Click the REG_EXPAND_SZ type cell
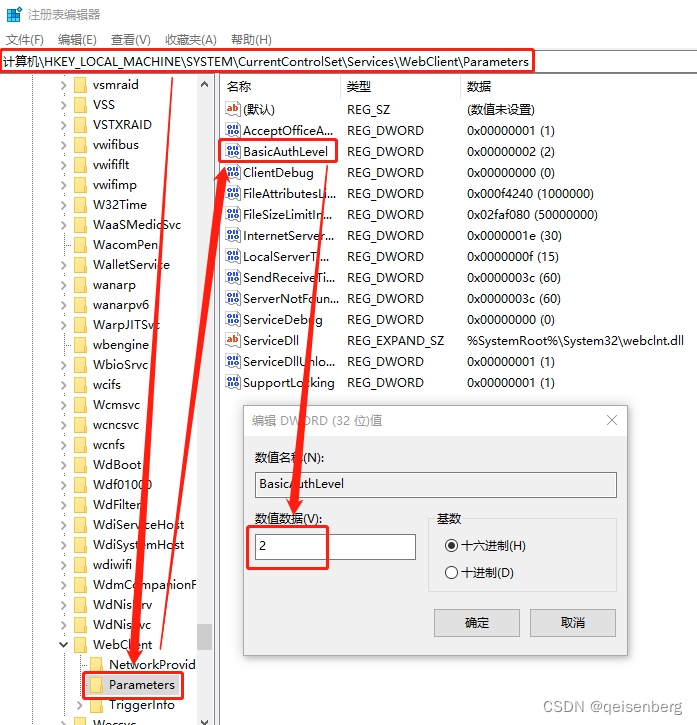The width and height of the screenshot is (697, 725). click(x=395, y=341)
